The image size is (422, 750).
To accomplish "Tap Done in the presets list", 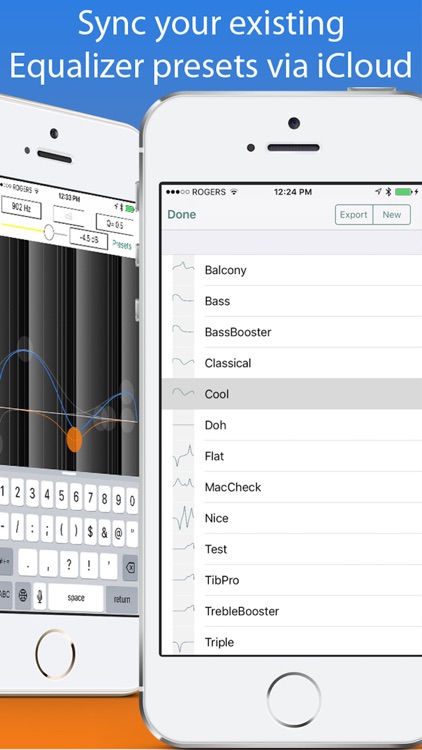I will click(x=182, y=214).
